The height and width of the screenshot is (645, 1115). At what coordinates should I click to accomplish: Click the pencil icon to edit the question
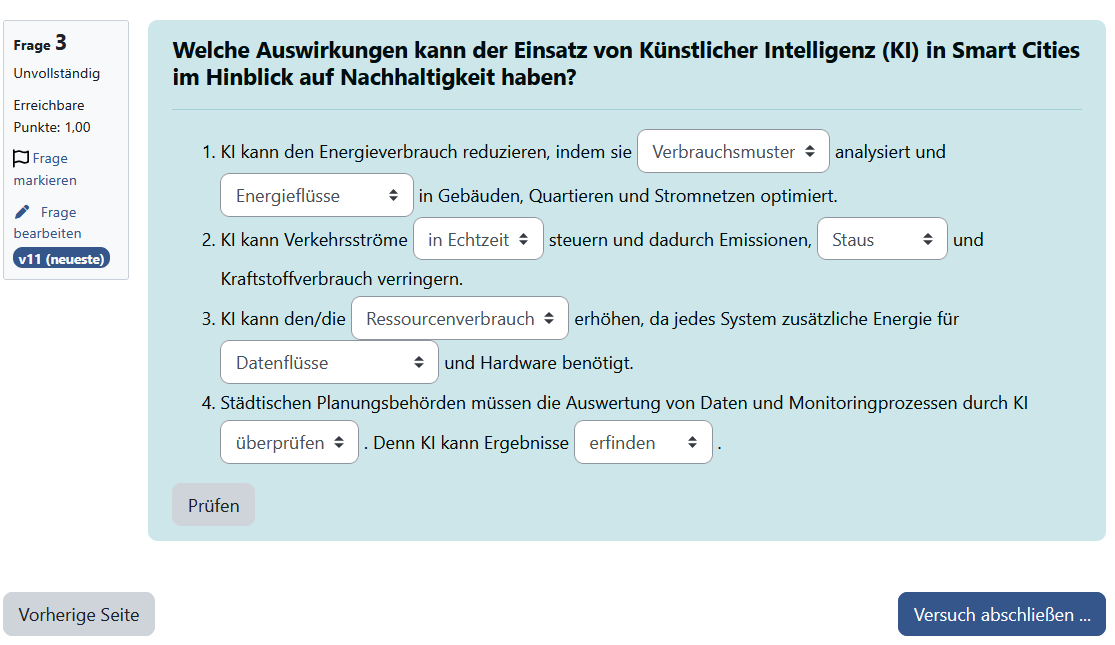22,212
